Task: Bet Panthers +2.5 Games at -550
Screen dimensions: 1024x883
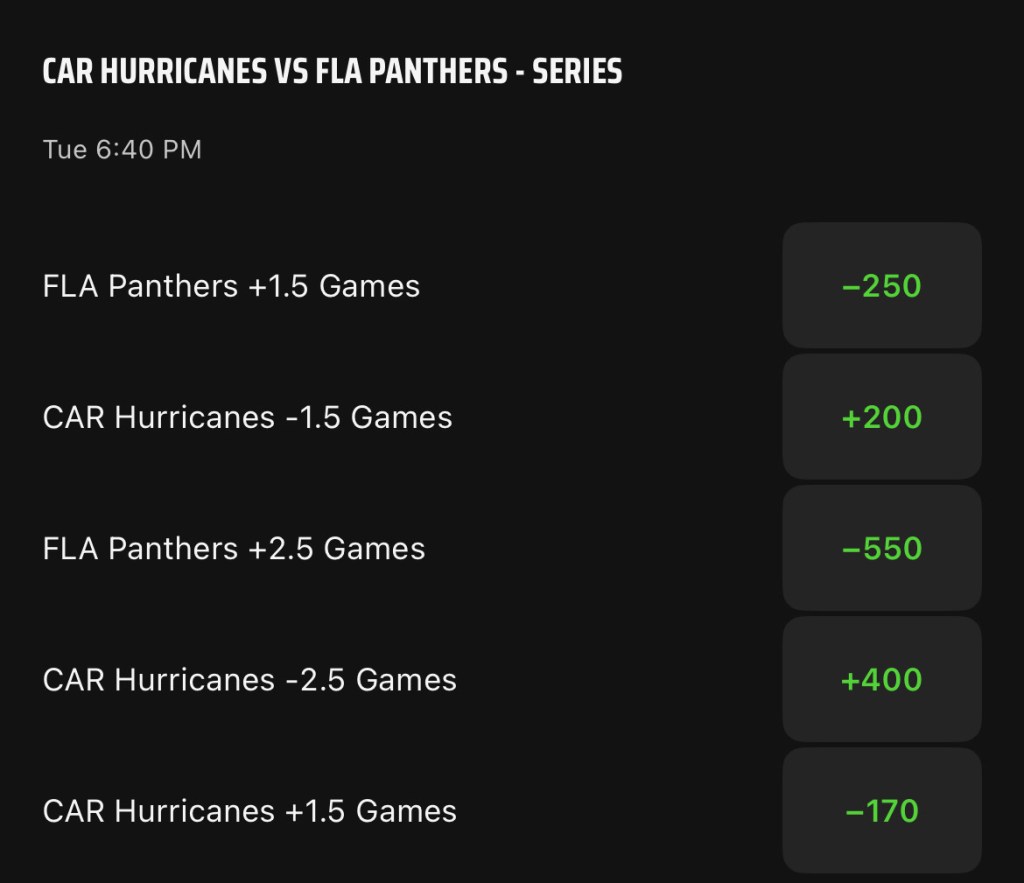Action: [881, 548]
